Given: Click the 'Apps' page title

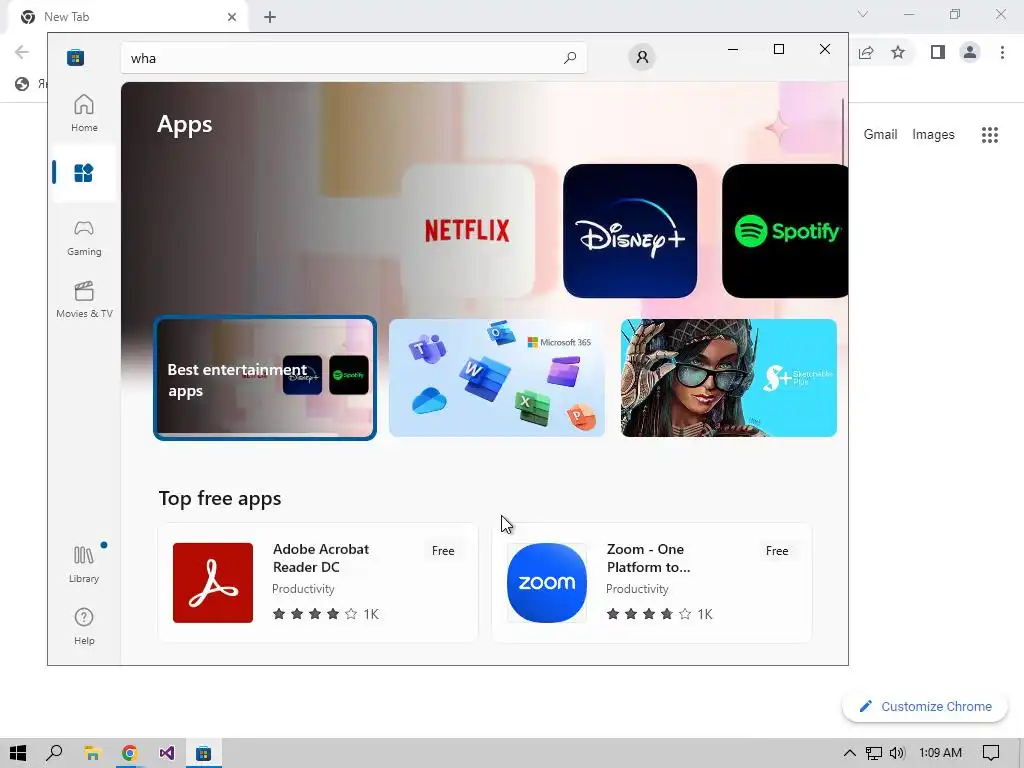Looking at the screenshot, I should click(x=185, y=124).
